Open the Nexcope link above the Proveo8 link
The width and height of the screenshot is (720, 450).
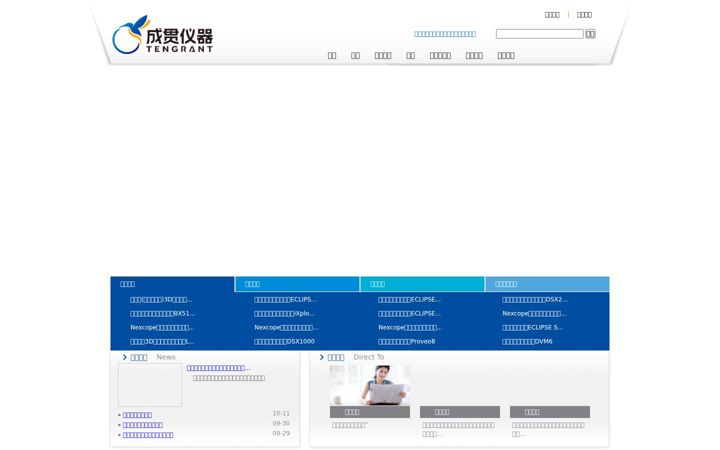(410, 327)
